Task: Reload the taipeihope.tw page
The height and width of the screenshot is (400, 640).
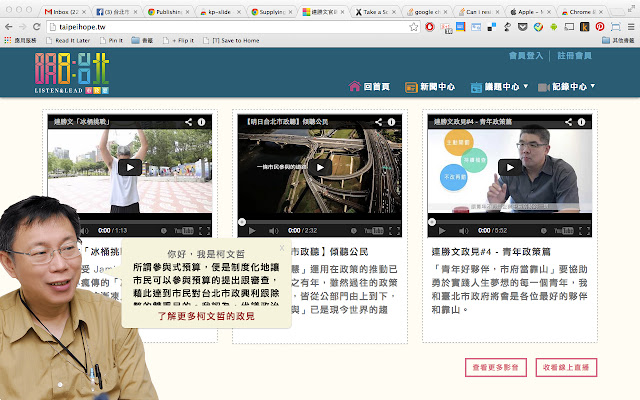Action: click(36, 27)
